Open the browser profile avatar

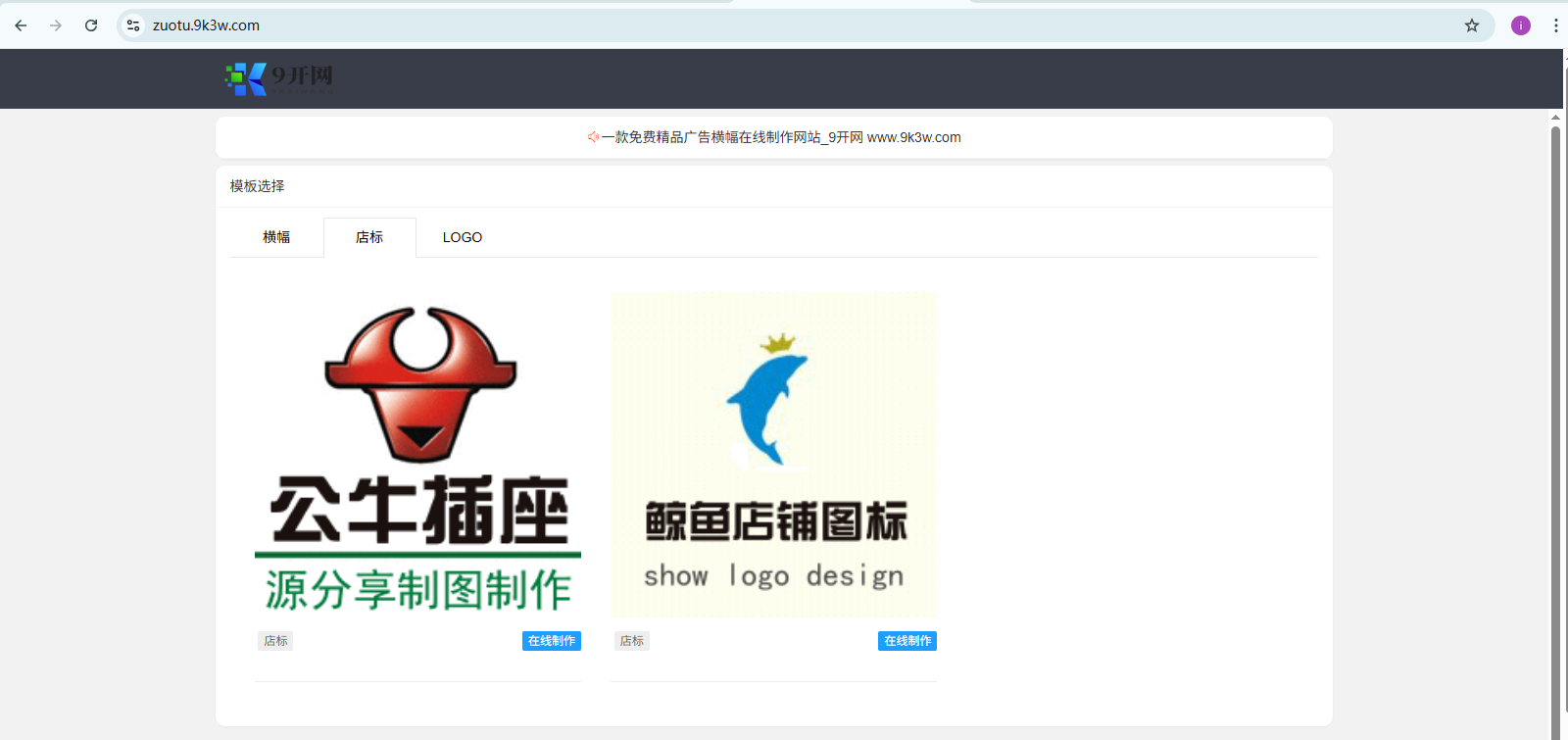coord(1521,25)
